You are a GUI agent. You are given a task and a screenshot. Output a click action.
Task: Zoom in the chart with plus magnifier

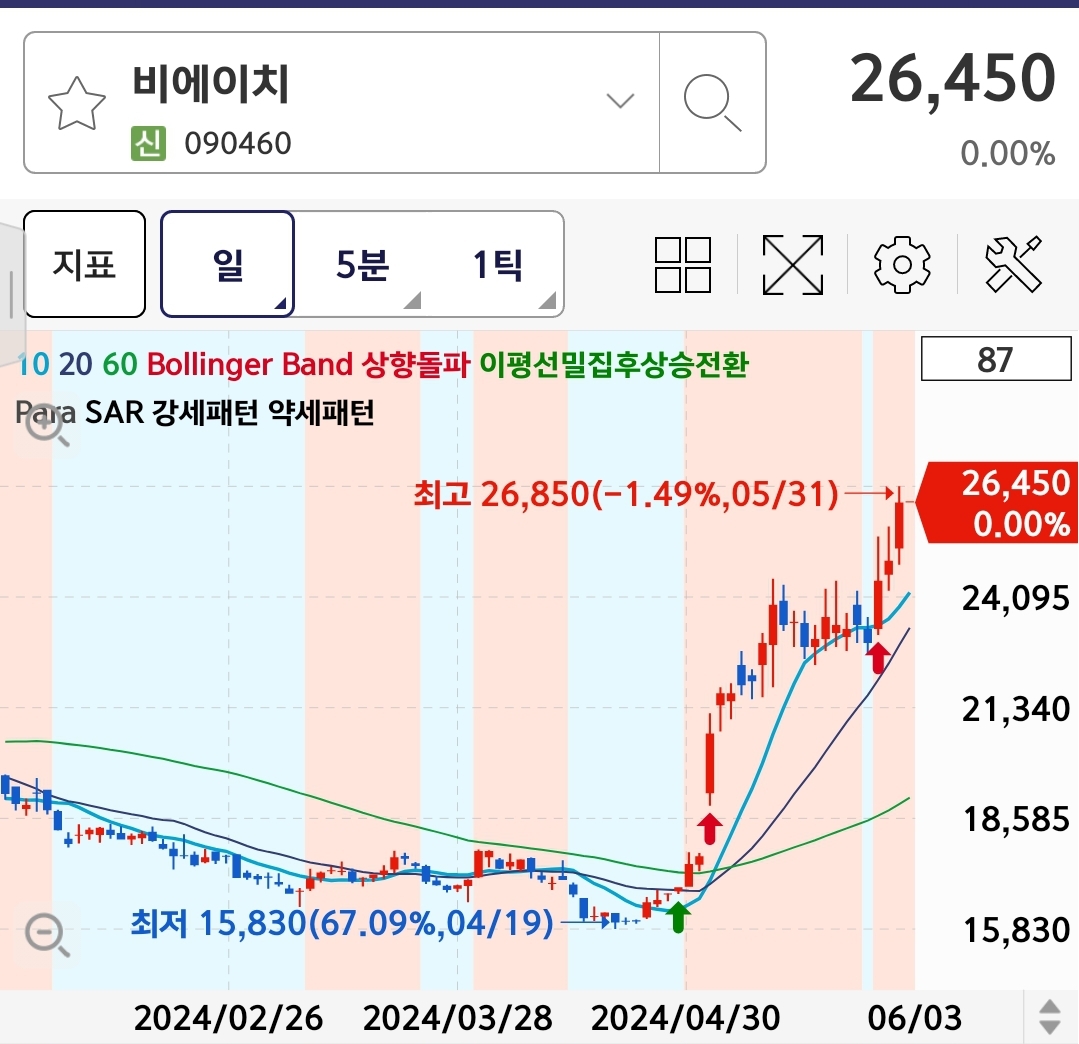coord(46,427)
